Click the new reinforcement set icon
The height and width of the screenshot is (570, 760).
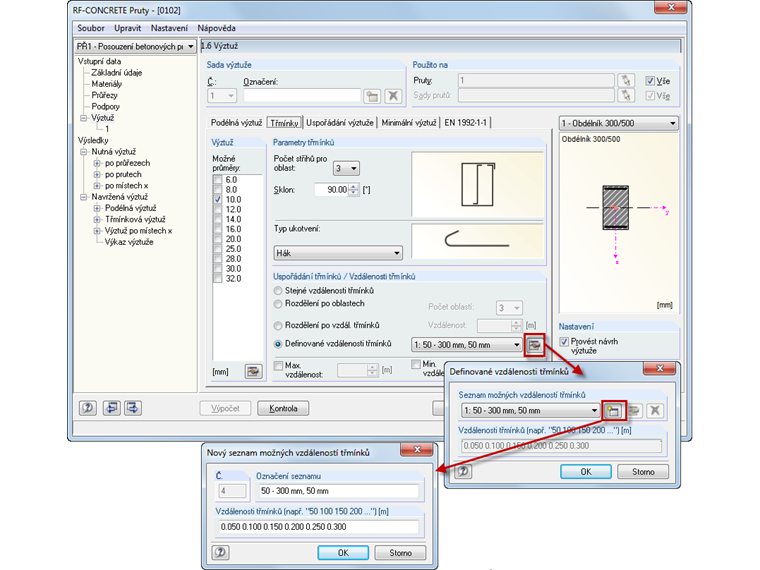tap(372, 96)
